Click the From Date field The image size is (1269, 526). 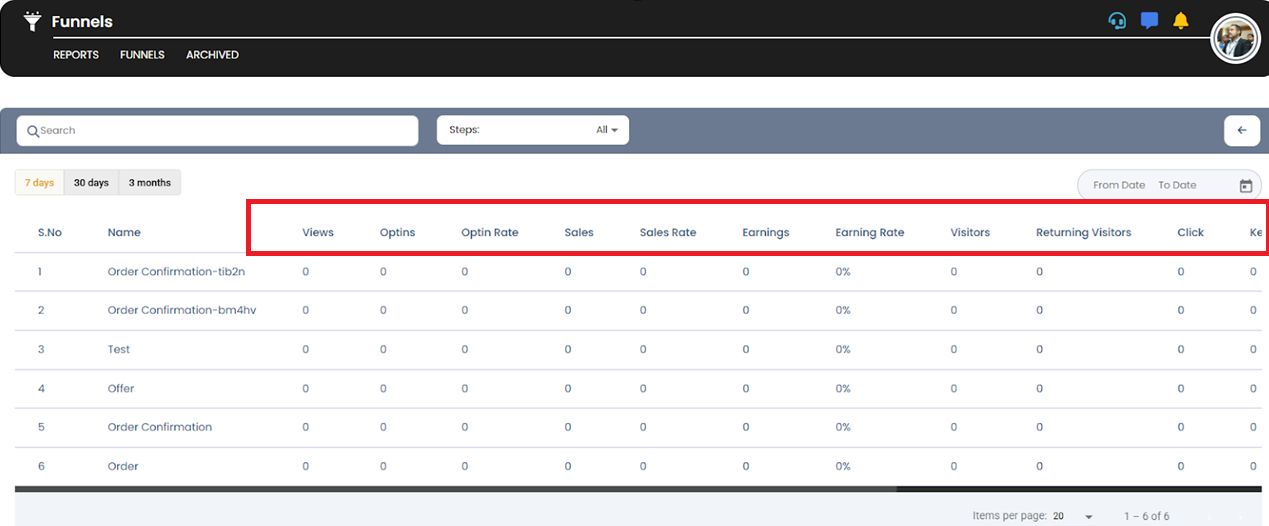1119,185
